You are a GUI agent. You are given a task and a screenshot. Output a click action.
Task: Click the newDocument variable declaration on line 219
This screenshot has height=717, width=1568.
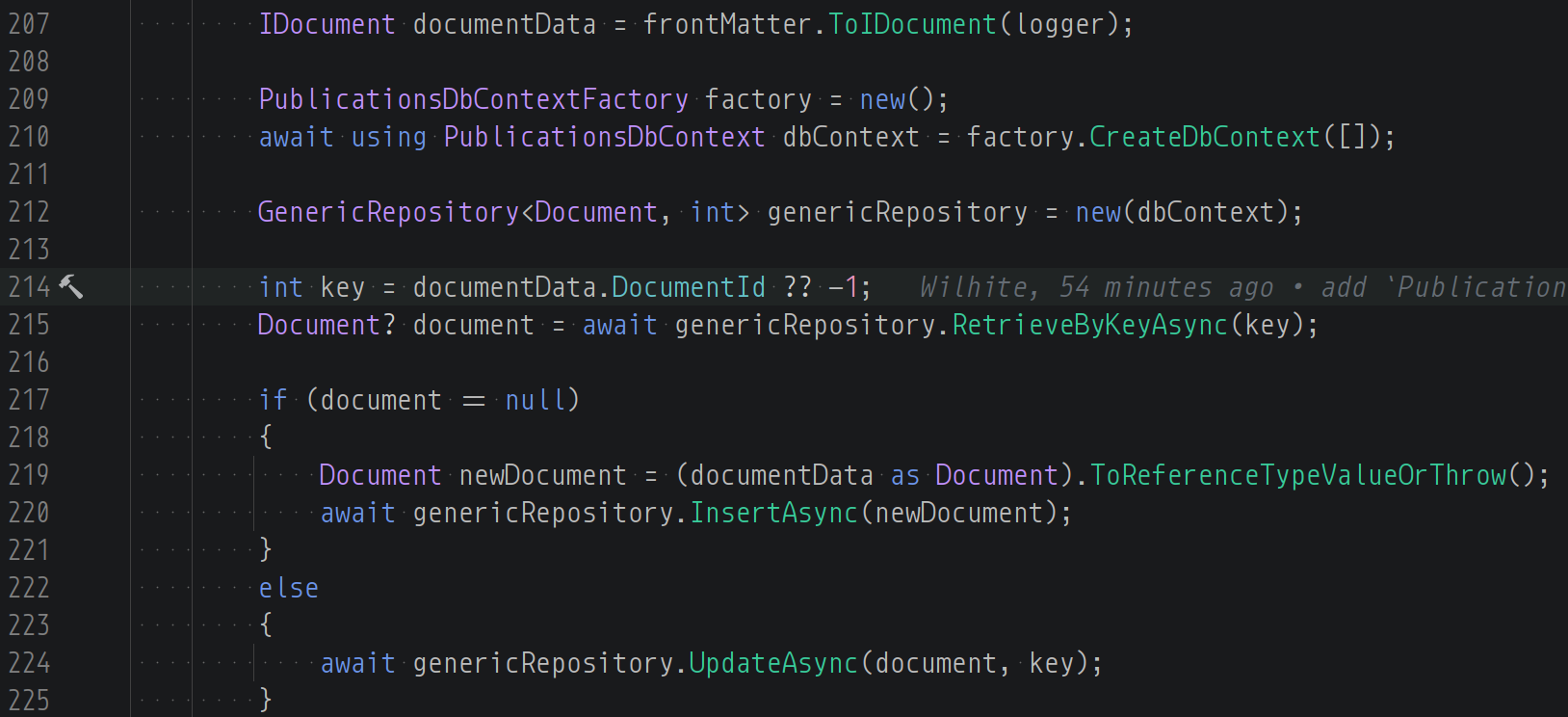(542, 475)
